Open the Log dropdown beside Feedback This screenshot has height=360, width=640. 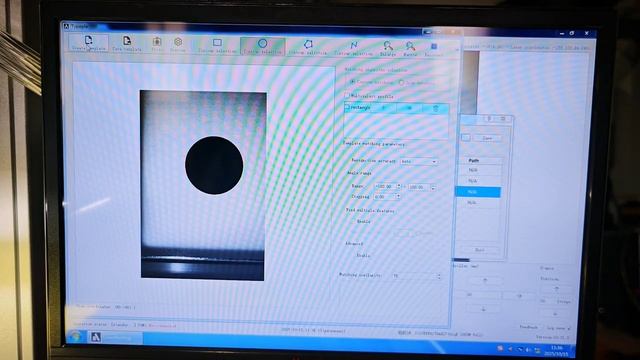pyautogui.click(x=558, y=328)
